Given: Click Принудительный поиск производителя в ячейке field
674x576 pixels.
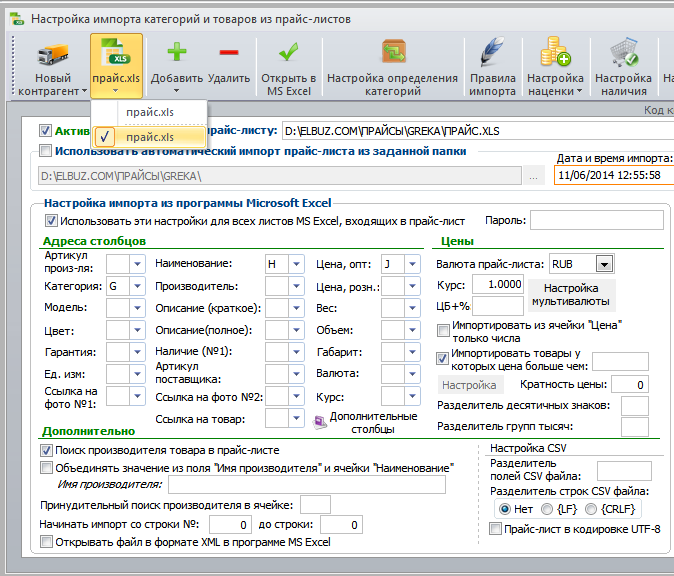Looking at the screenshot, I should (x=315, y=505).
